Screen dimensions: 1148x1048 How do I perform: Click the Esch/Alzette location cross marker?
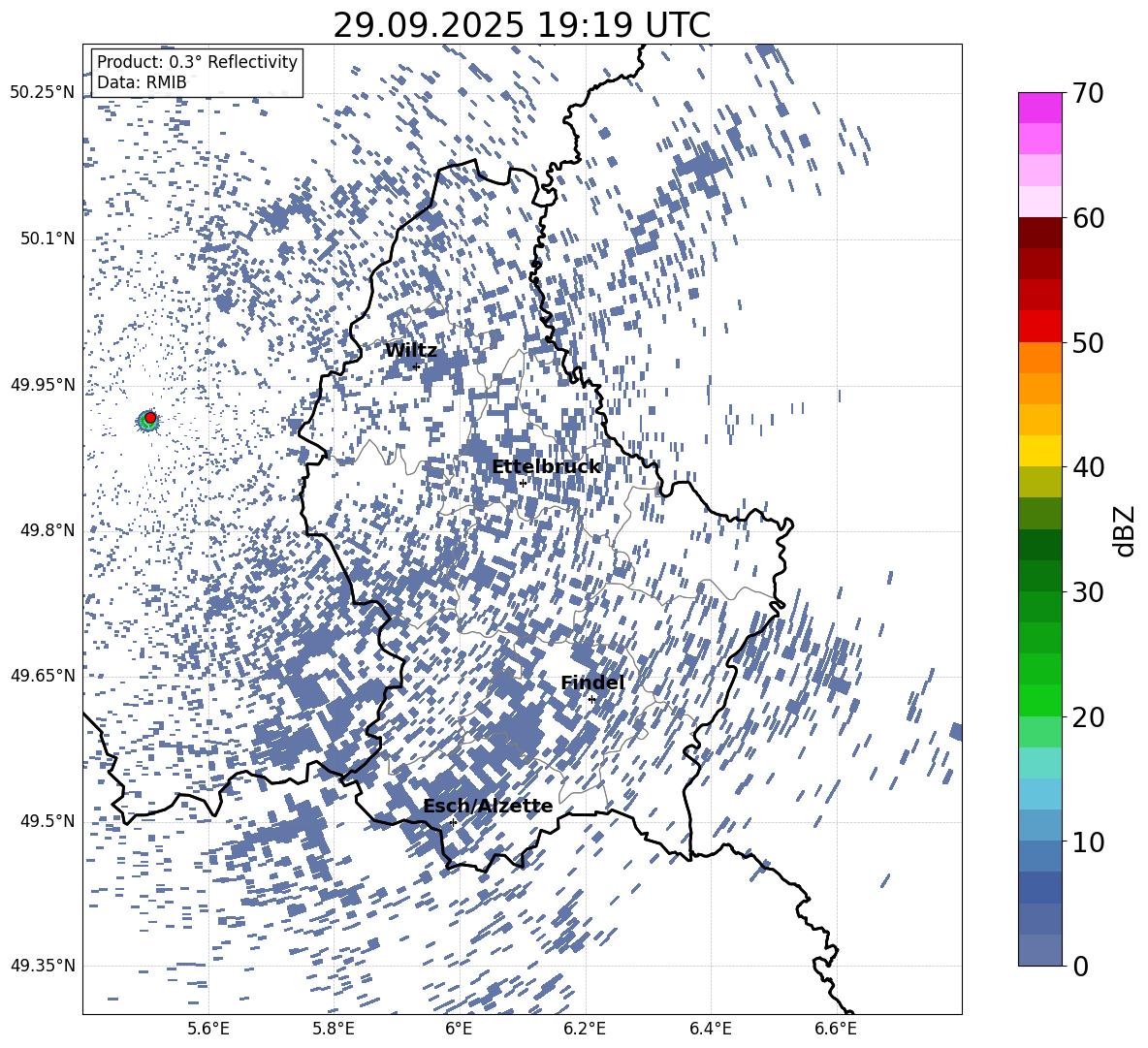point(453,822)
